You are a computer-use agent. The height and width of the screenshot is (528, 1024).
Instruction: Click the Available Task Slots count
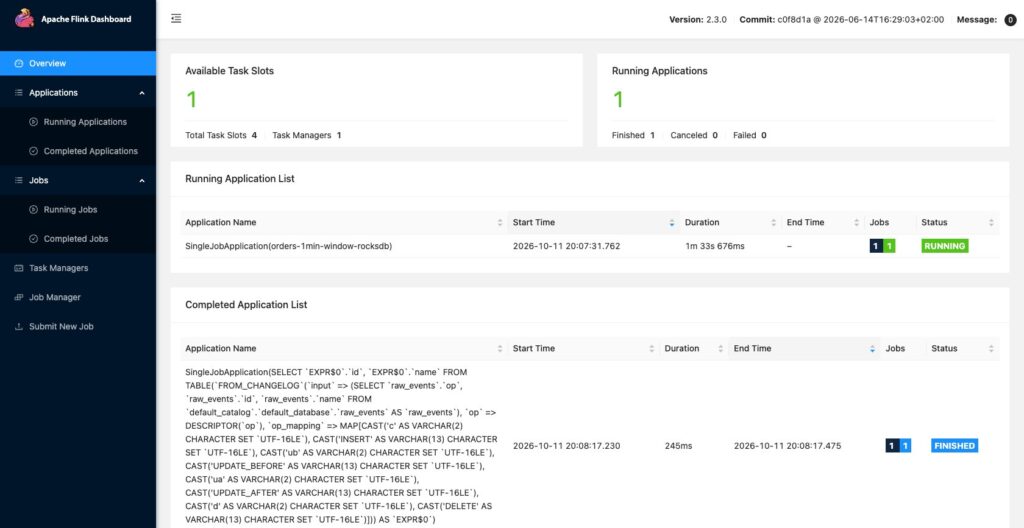pos(191,99)
